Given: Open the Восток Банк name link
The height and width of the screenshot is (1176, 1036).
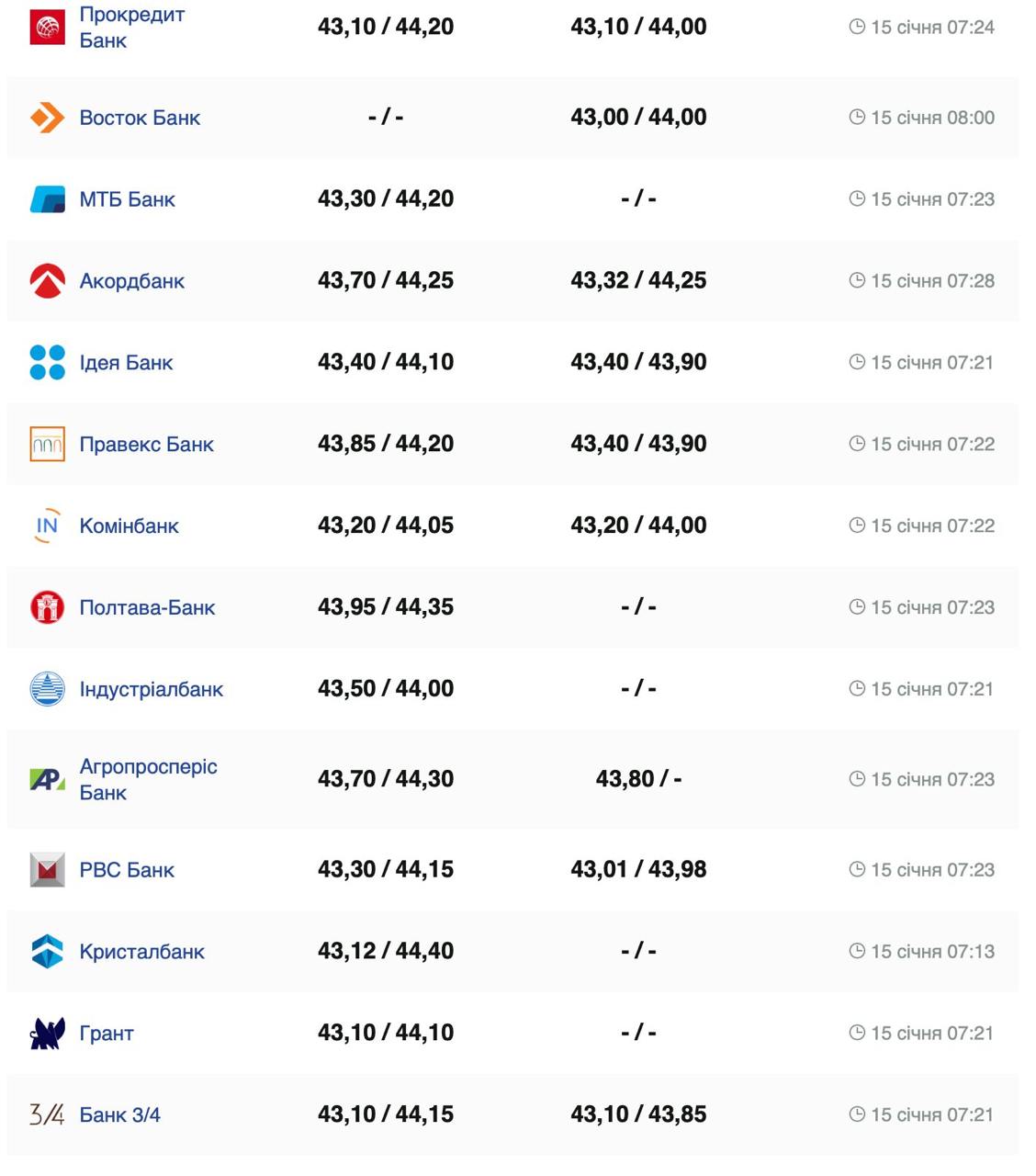Looking at the screenshot, I should pyautogui.click(x=140, y=118).
